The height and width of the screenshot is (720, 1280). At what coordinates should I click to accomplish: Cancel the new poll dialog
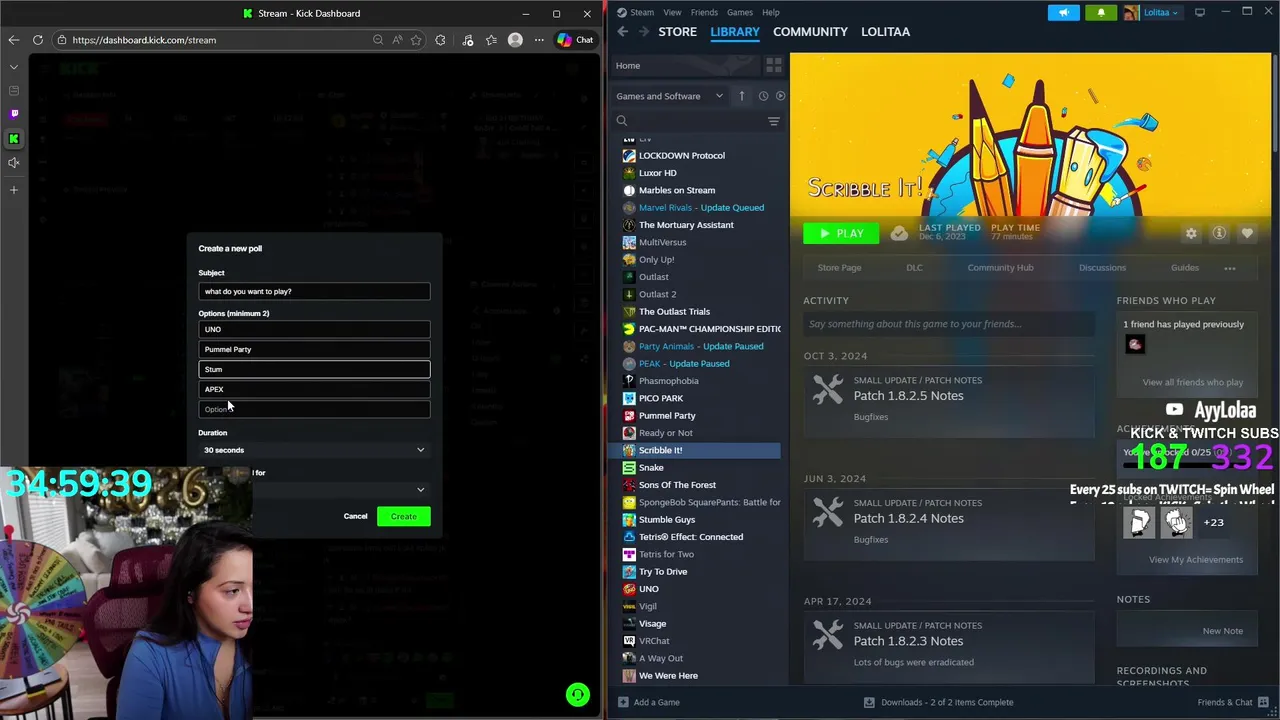(x=355, y=516)
